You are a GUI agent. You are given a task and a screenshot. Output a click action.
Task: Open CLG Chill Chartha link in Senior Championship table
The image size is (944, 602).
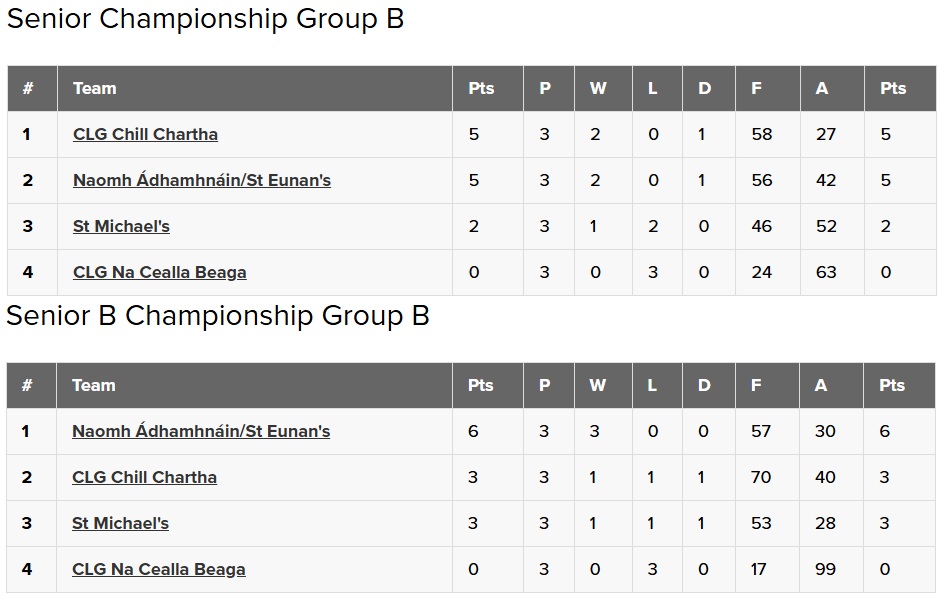click(145, 134)
